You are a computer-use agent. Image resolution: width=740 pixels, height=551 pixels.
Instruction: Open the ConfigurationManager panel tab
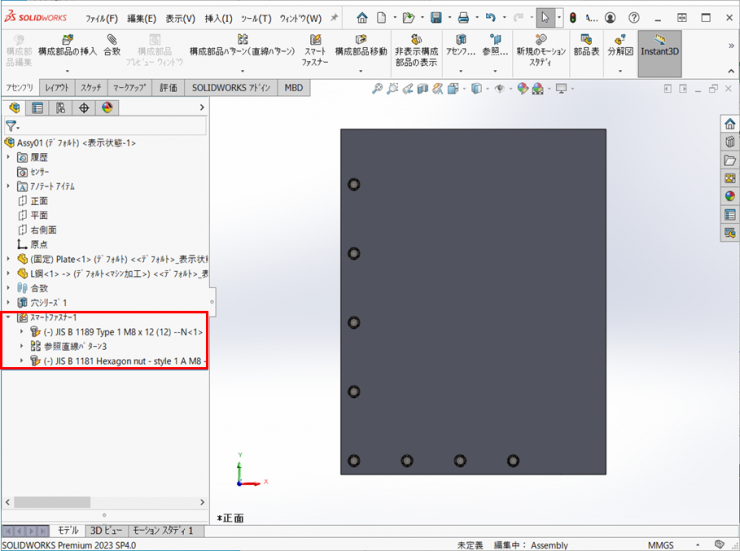[x=60, y=108]
